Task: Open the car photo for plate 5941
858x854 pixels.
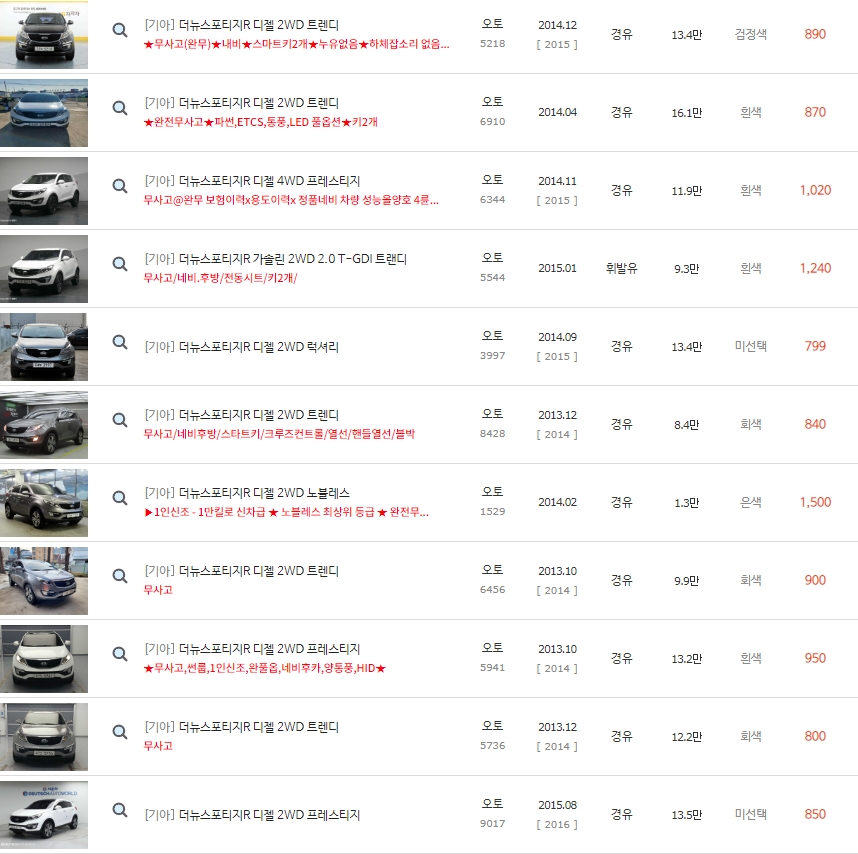Action: coord(44,659)
